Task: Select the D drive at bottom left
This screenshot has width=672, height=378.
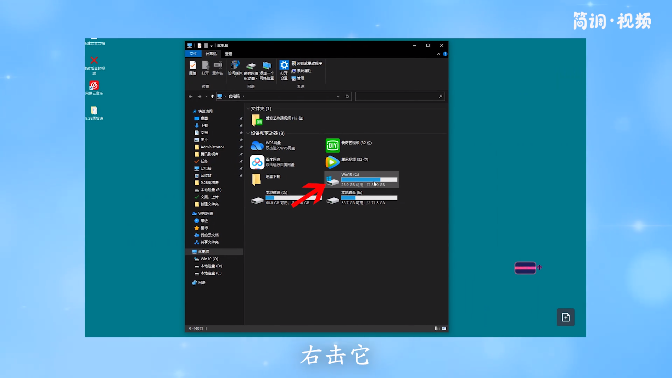Action: (286, 198)
